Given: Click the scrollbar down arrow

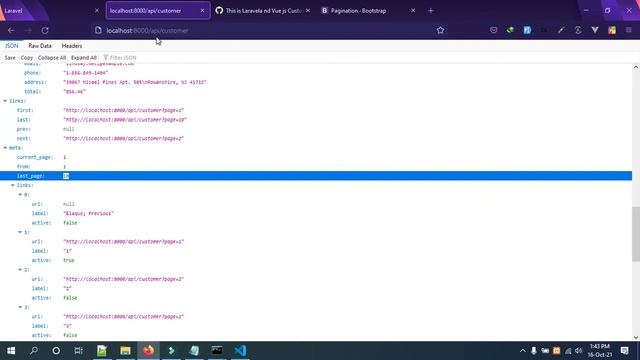Looking at the screenshot, I should click(636, 337).
